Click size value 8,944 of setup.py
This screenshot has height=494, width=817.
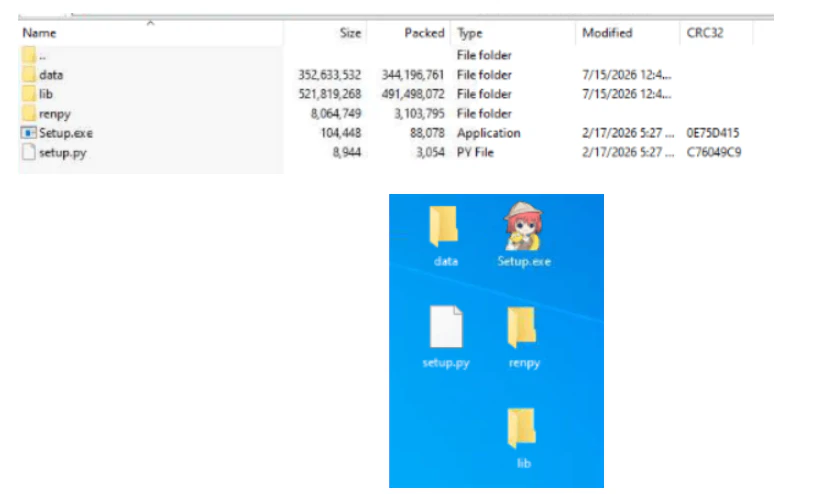pyautogui.click(x=346, y=152)
